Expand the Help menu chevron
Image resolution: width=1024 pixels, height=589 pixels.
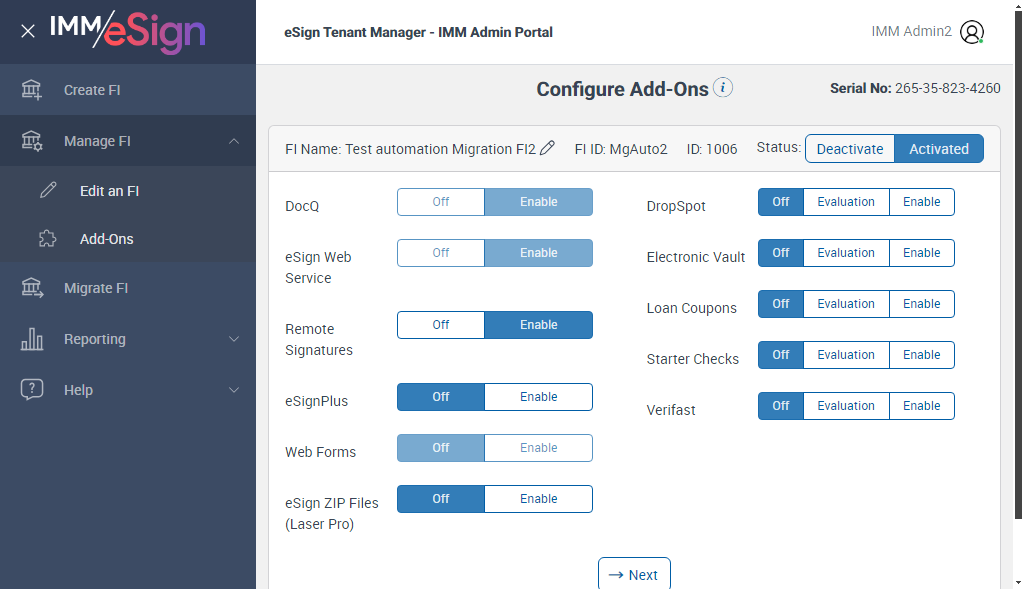[234, 390]
